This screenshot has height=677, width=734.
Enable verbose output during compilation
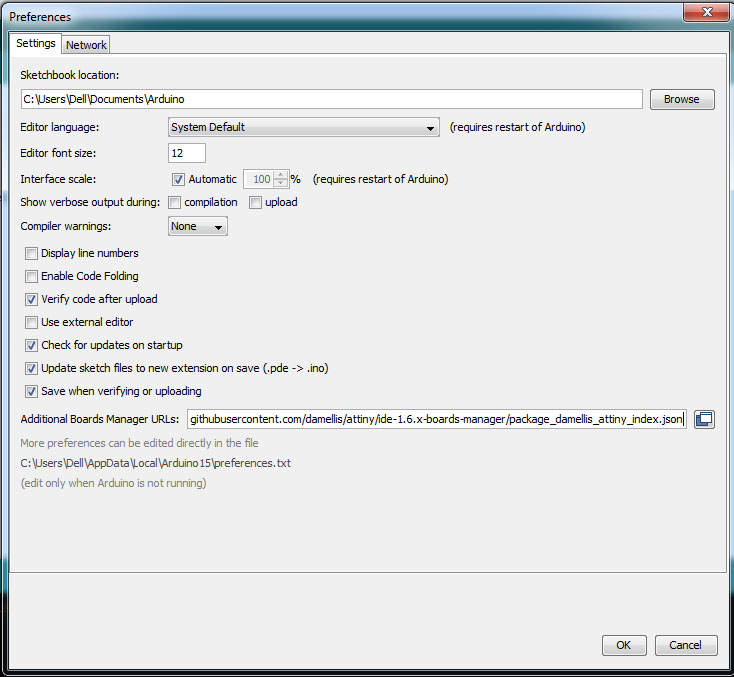(x=174, y=202)
